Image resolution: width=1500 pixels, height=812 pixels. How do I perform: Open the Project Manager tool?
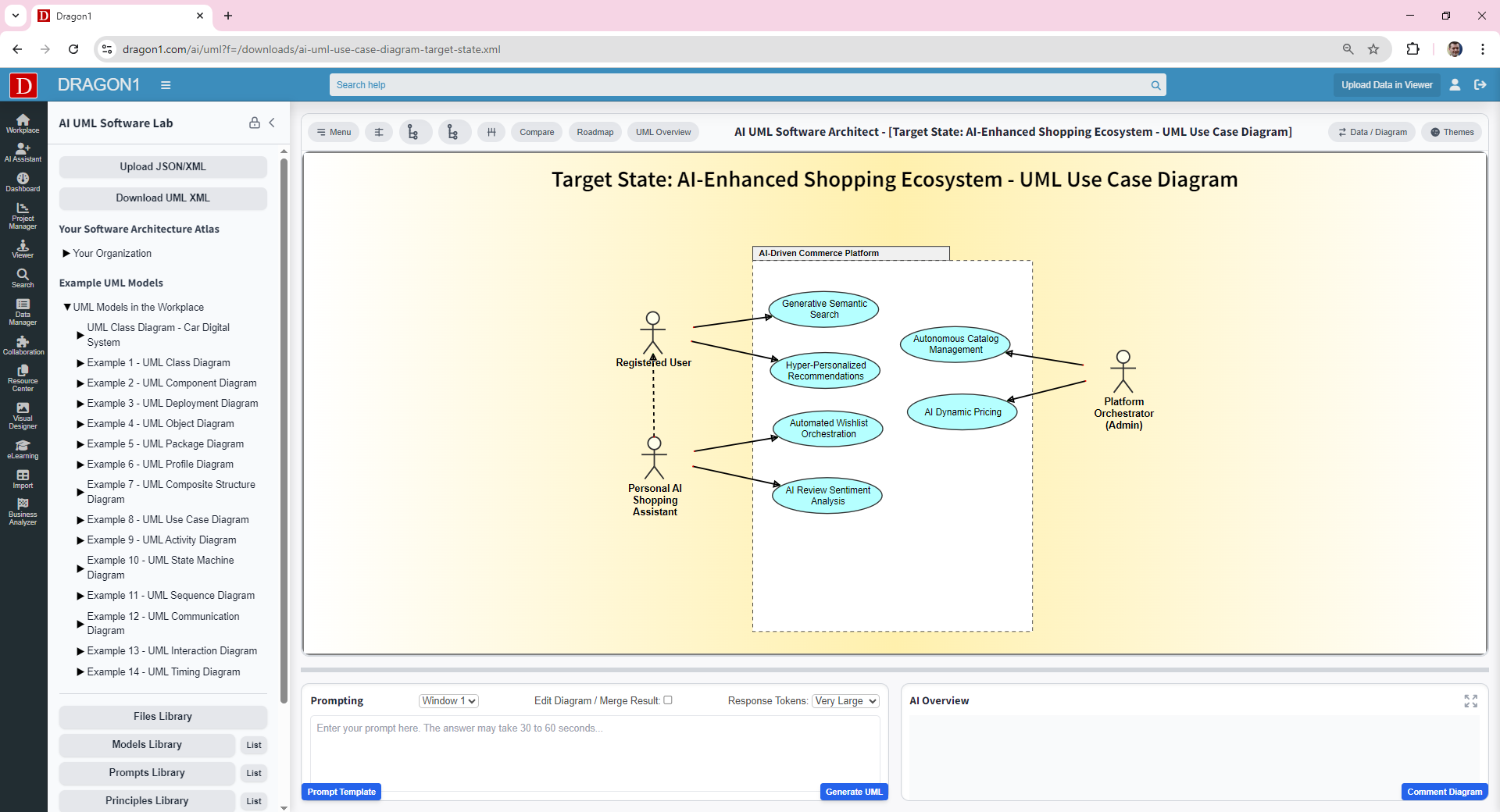pos(23,215)
